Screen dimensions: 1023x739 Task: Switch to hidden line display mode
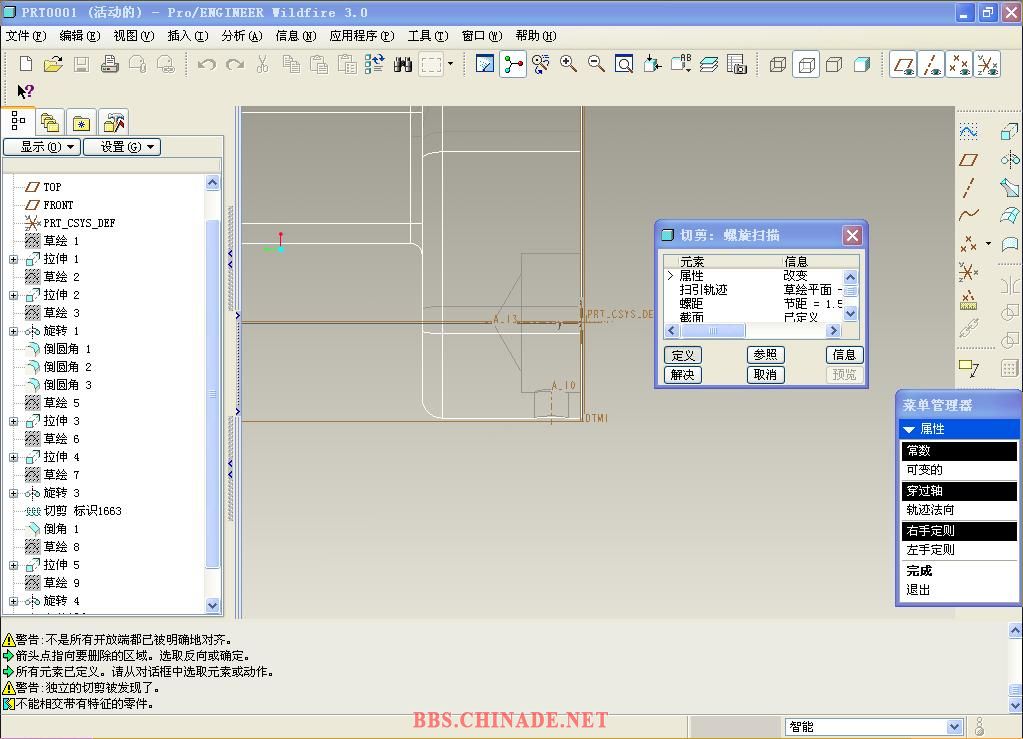pos(806,65)
